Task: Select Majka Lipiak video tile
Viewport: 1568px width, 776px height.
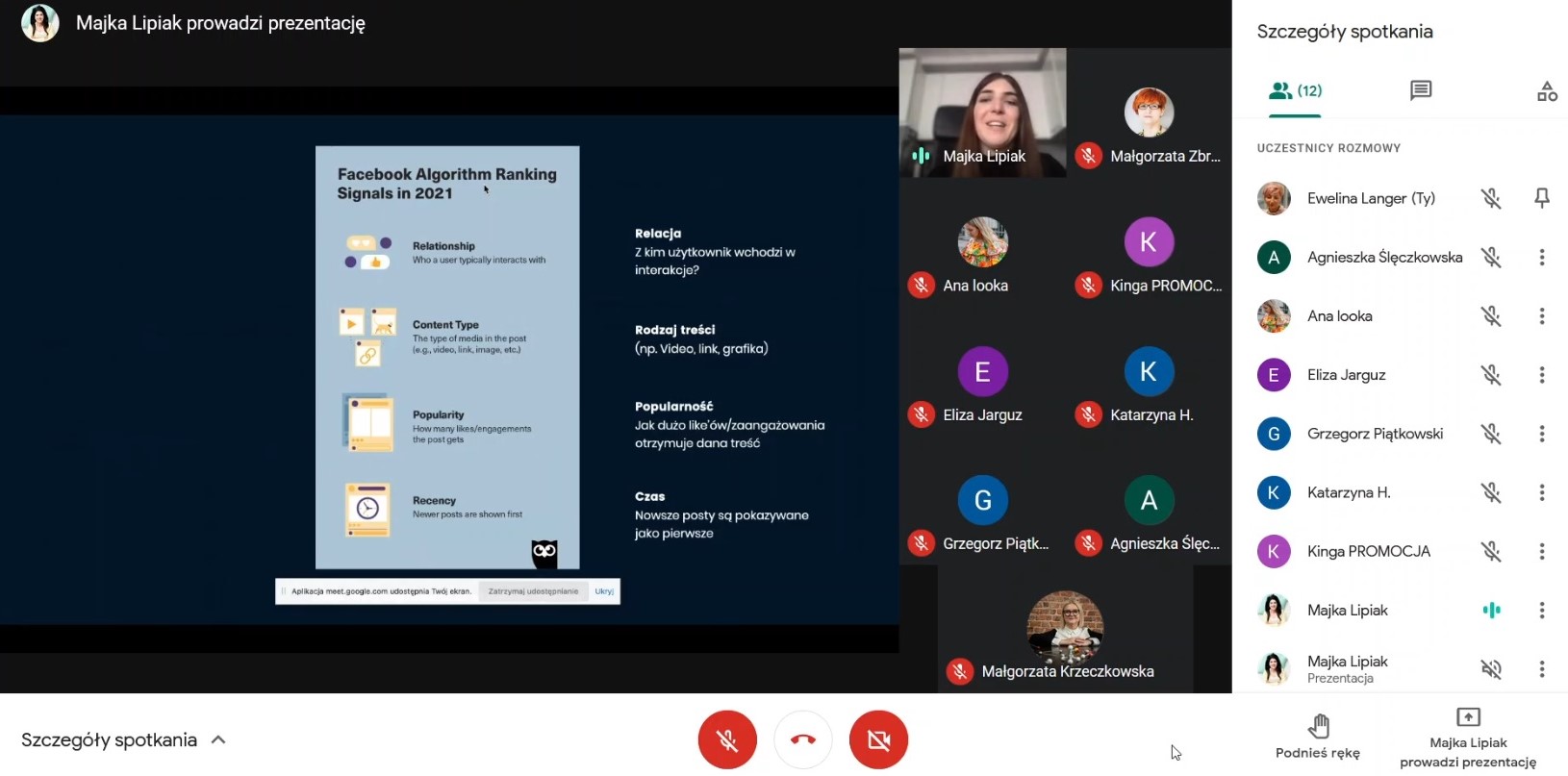Action: pyautogui.click(x=982, y=113)
